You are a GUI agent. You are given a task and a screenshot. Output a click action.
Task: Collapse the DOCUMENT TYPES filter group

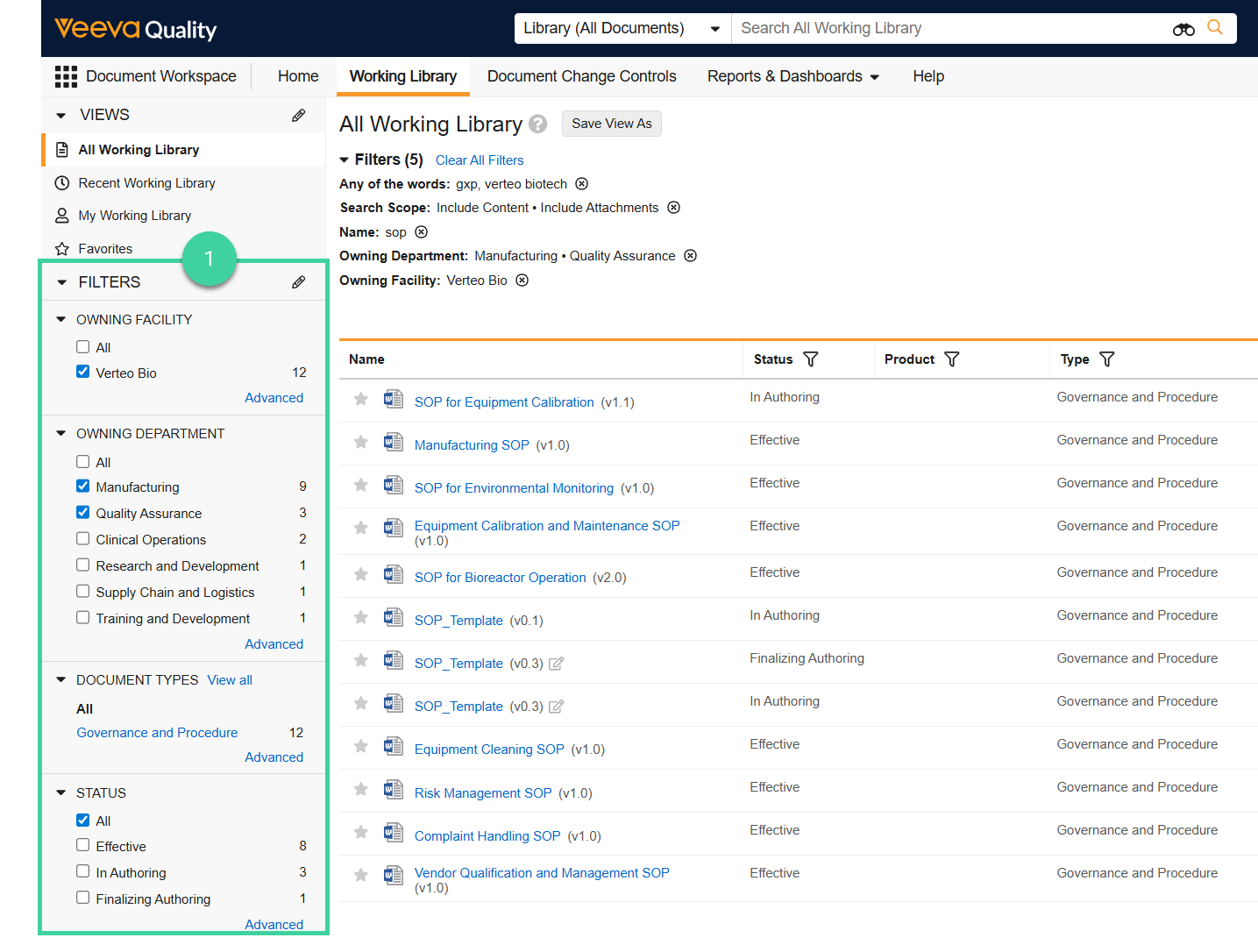pos(61,680)
